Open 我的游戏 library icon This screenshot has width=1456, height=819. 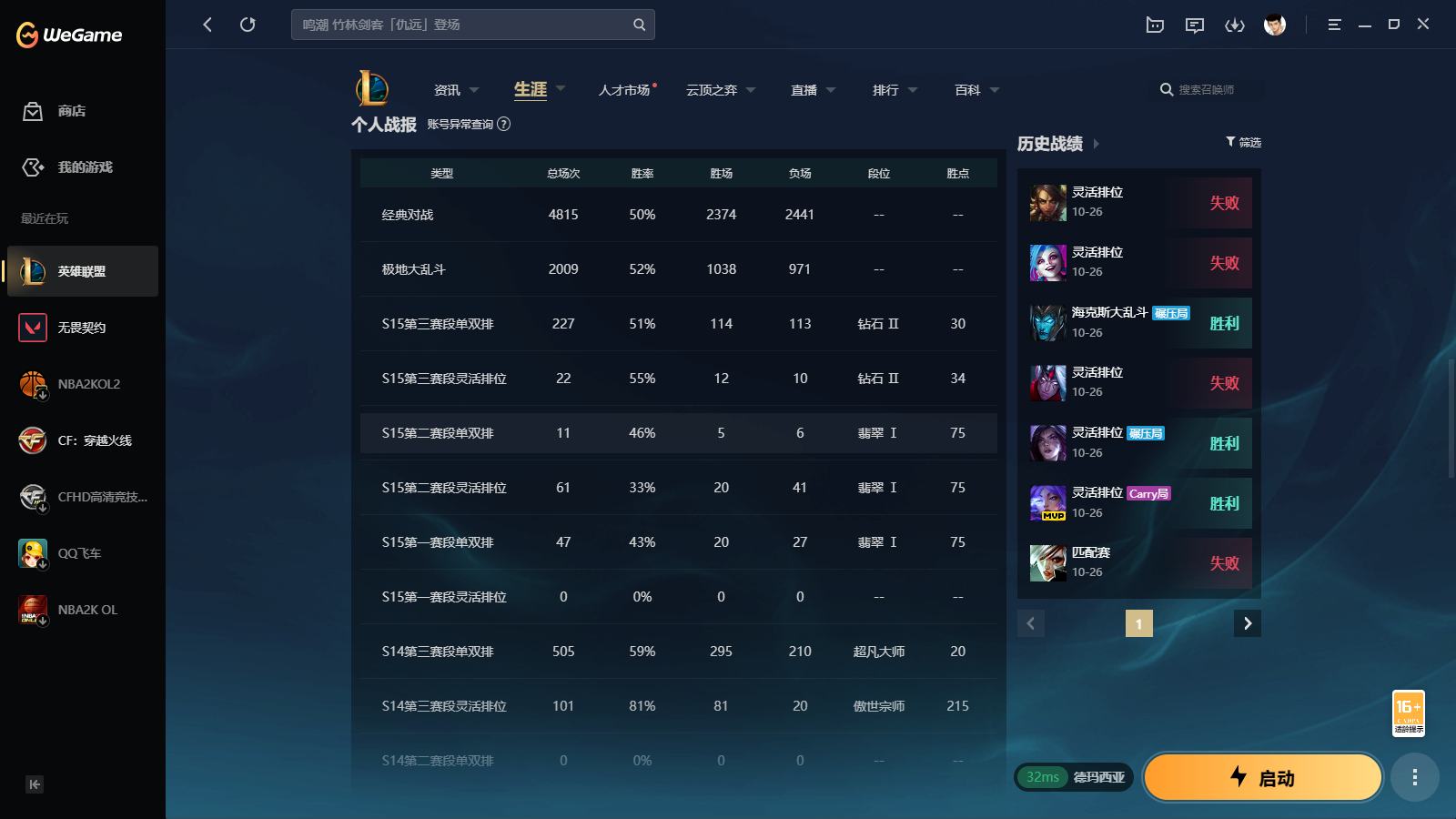click(33, 167)
